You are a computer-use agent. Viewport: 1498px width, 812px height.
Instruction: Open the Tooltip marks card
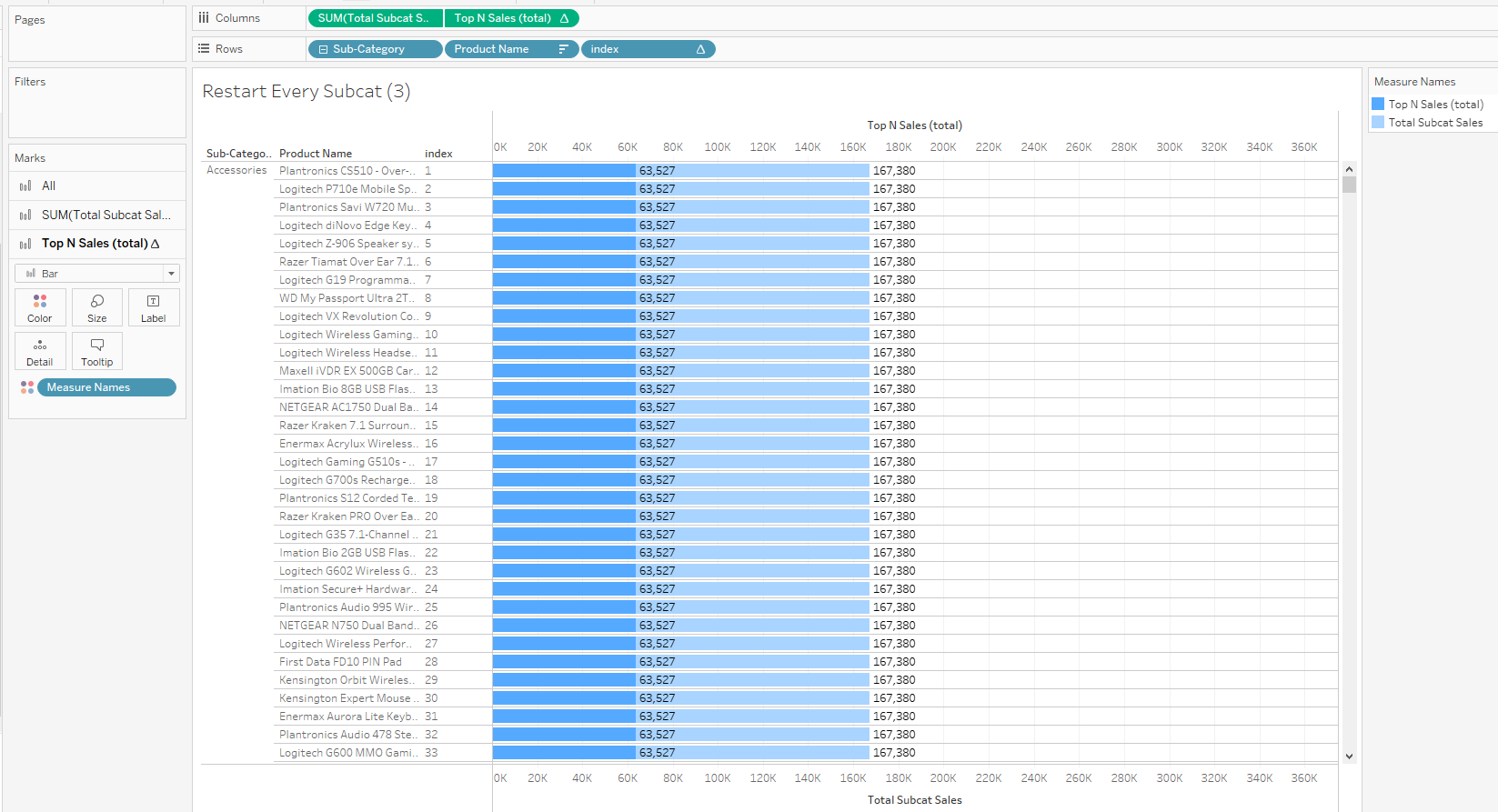pos(97,351)
